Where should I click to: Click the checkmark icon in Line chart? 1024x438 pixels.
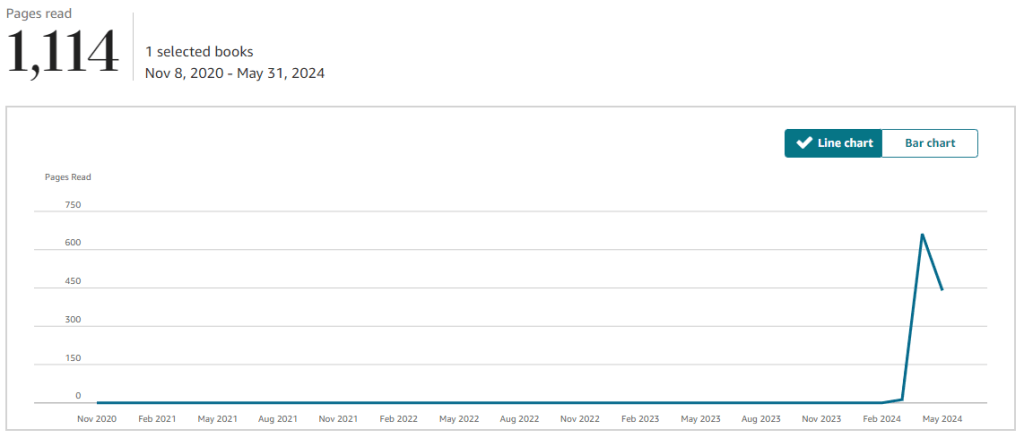point(803,143)
